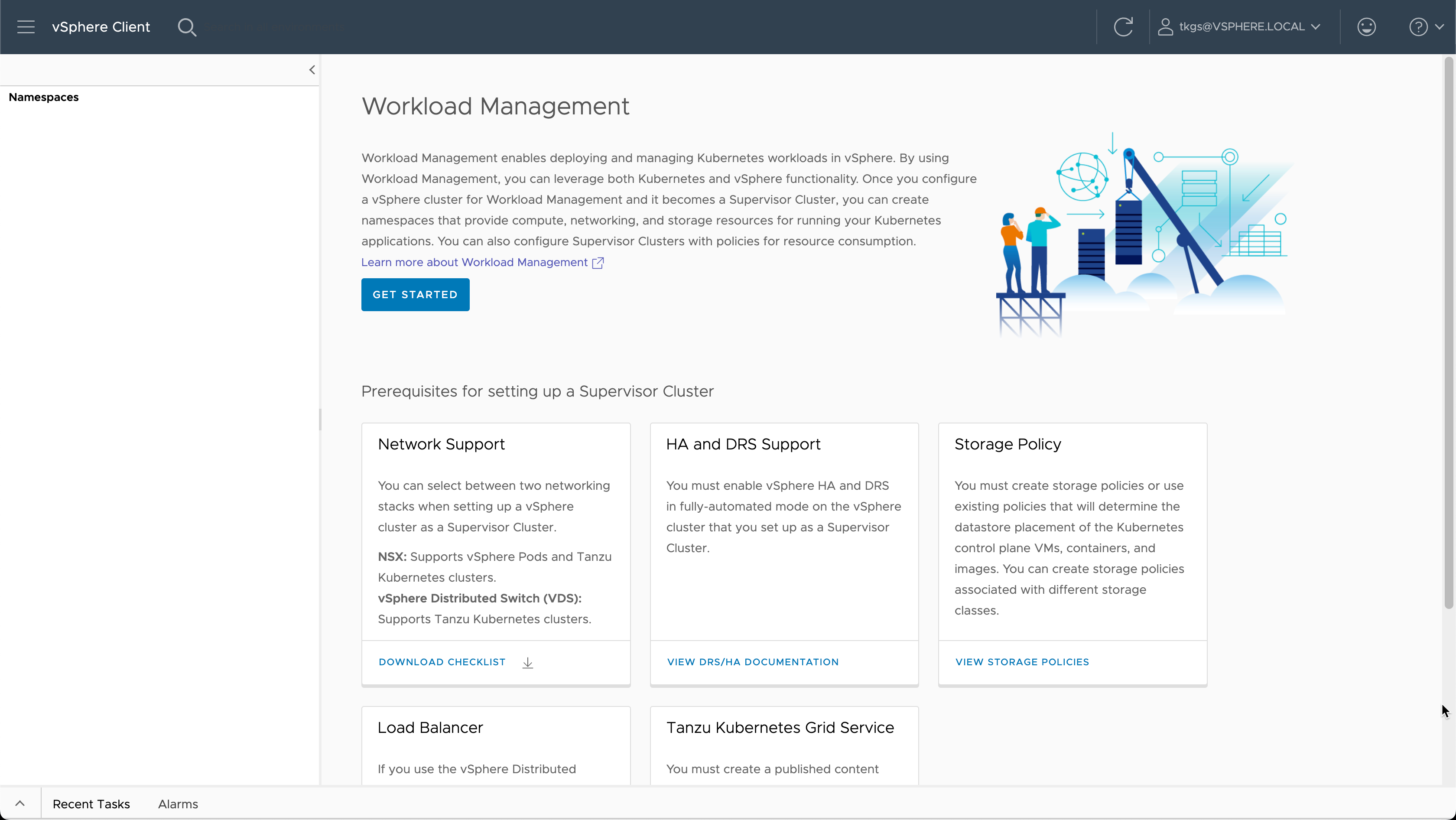1456x820 pixels.
Task: Click the download arrow icon beside checklist
Action: coord(527,662)
